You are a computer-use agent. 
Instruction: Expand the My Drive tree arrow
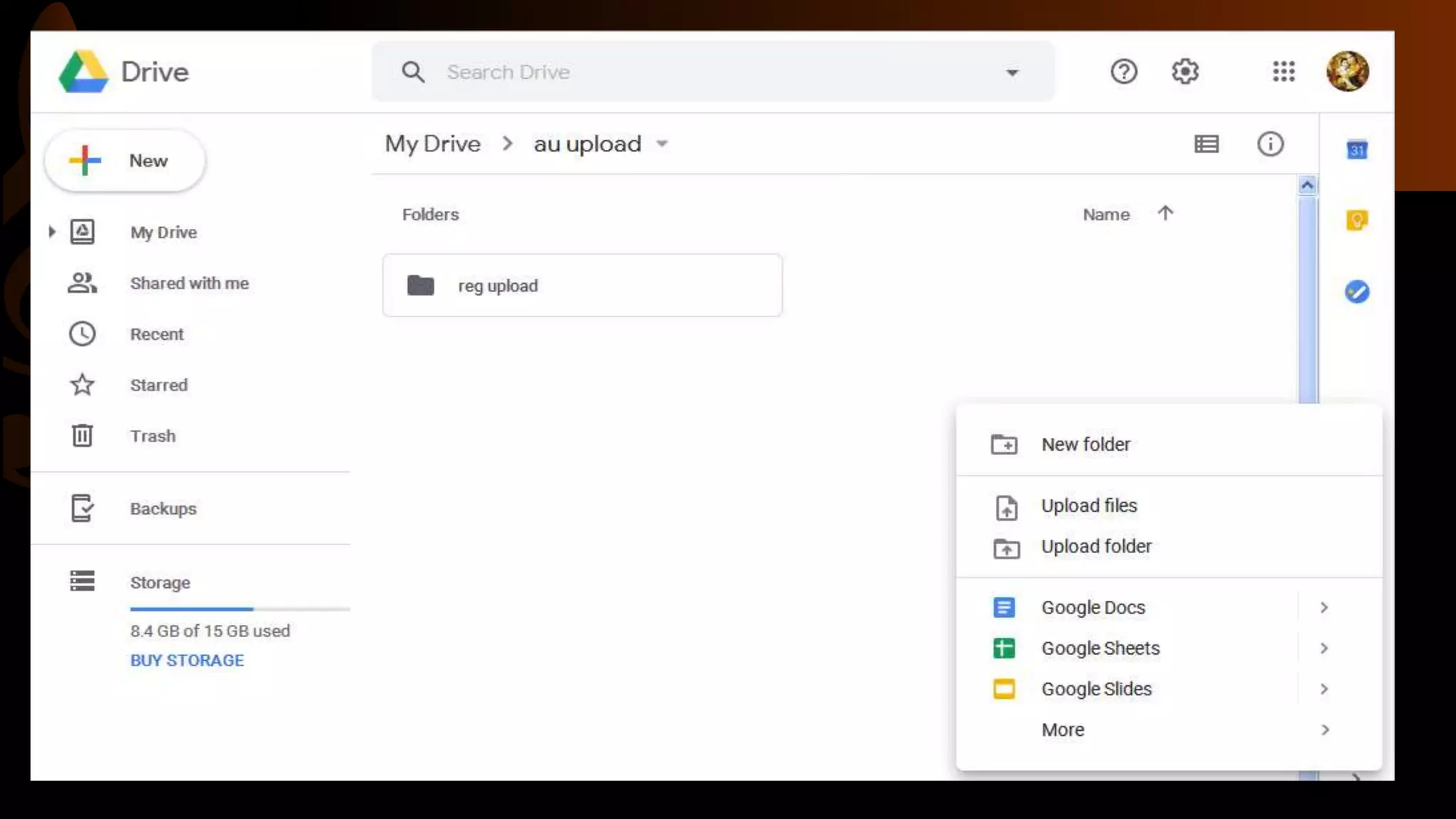click(52, 232)
